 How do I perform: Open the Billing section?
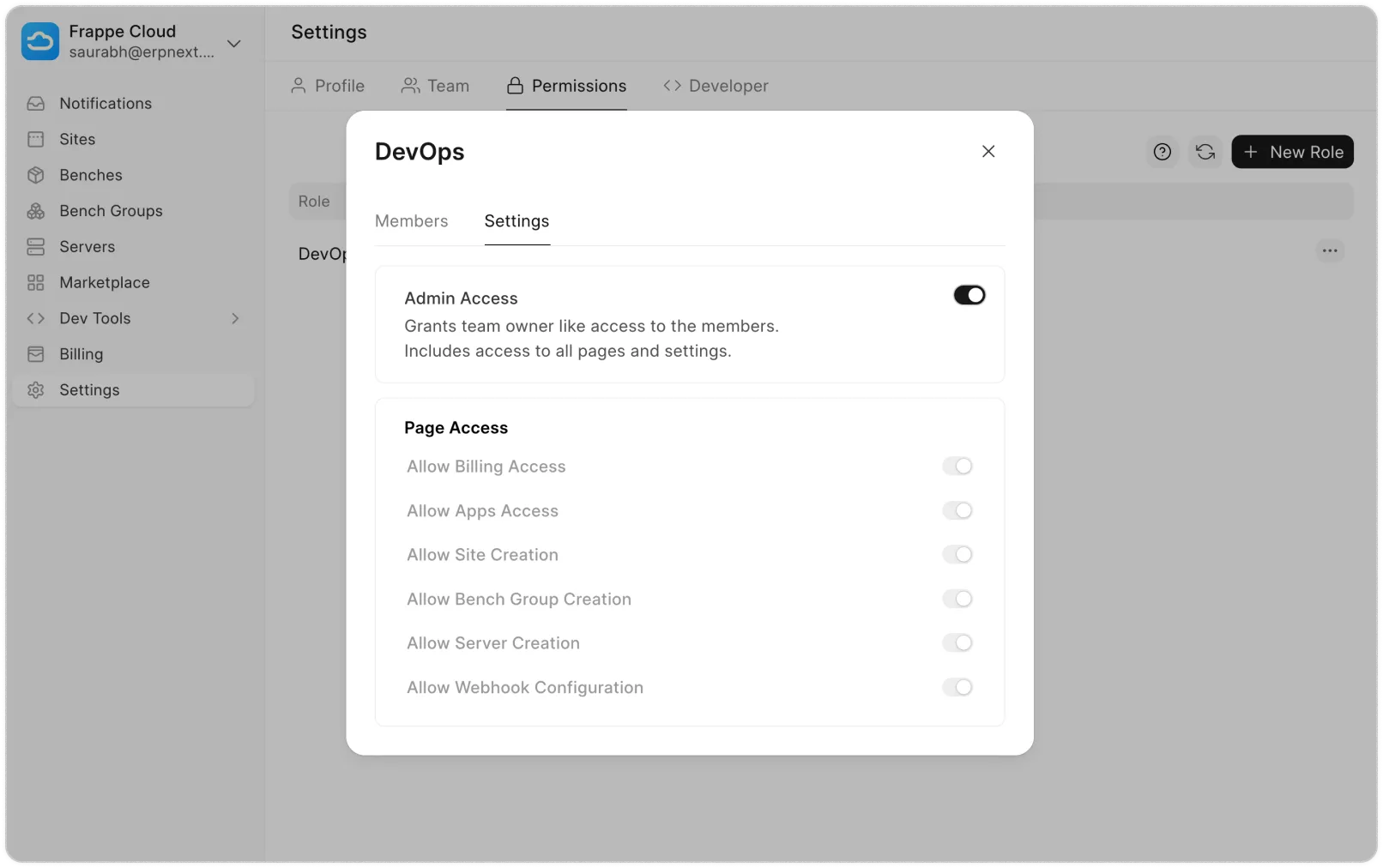tap(82, 354)
